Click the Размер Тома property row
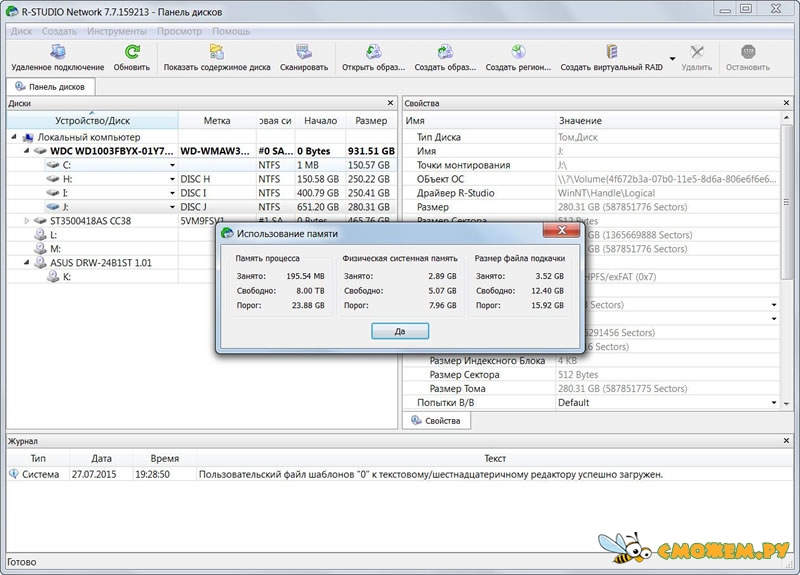Screen dimensions: 800x575 click(591, 388)
